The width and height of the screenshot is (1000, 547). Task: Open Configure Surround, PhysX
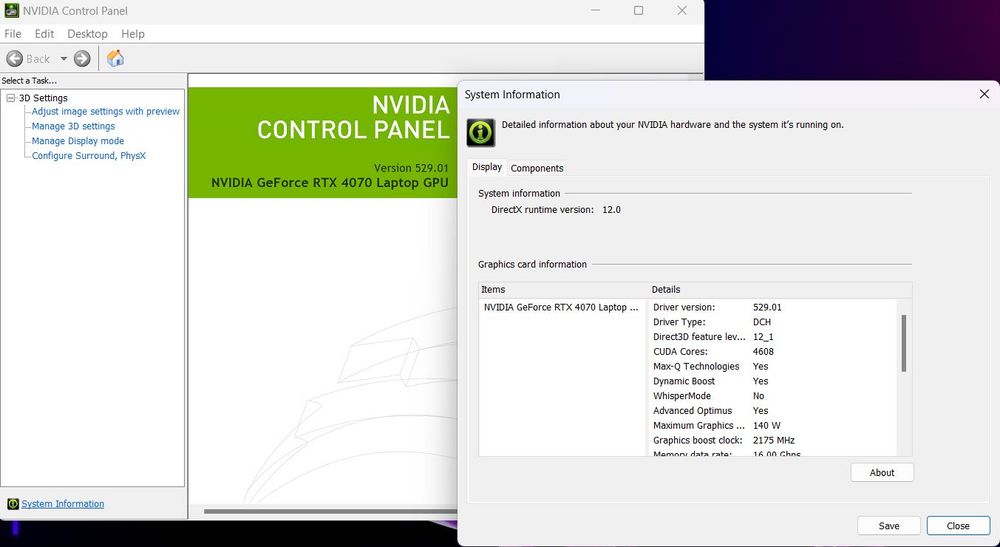[x=89, y=156]
